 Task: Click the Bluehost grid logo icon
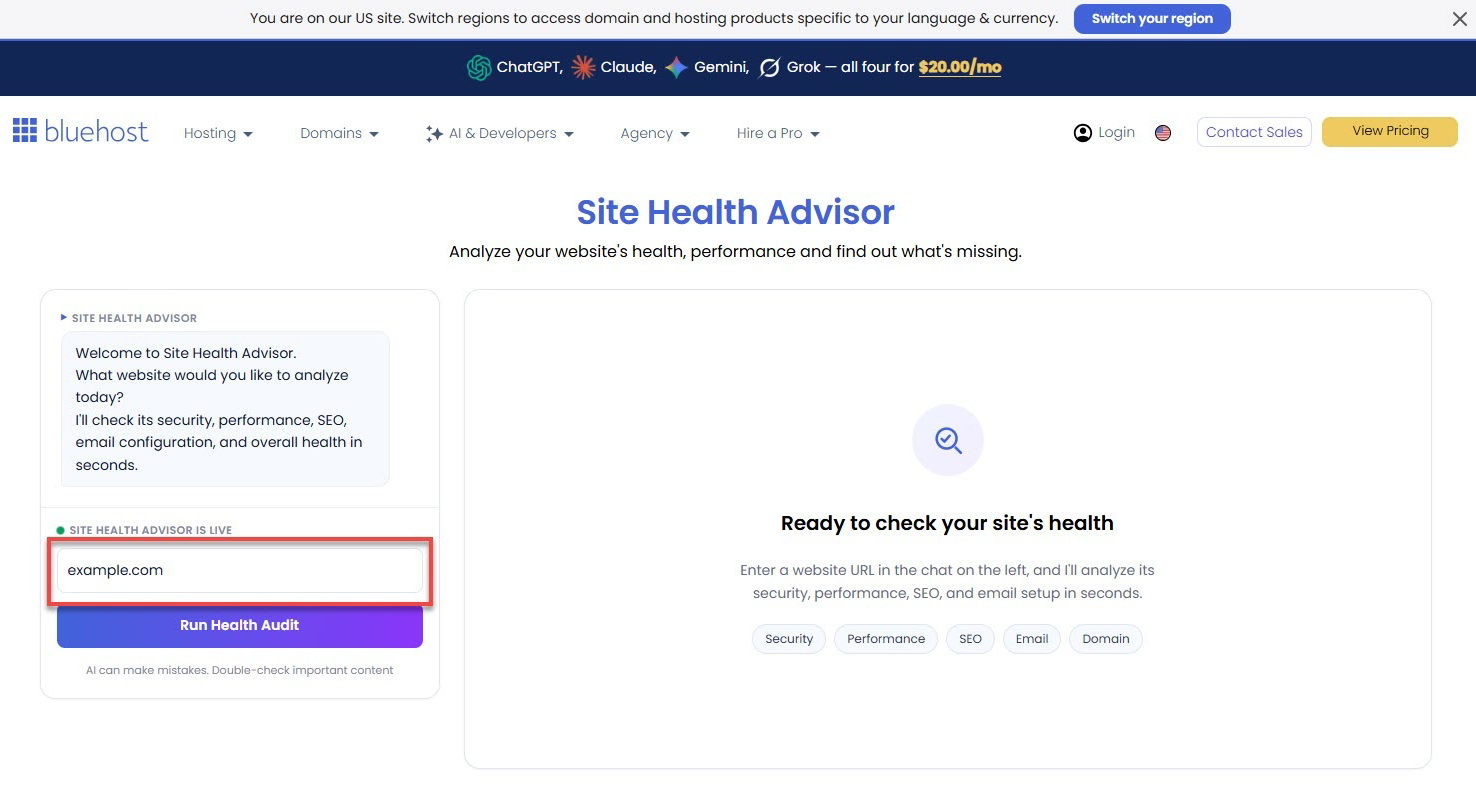tap(25, 130)
